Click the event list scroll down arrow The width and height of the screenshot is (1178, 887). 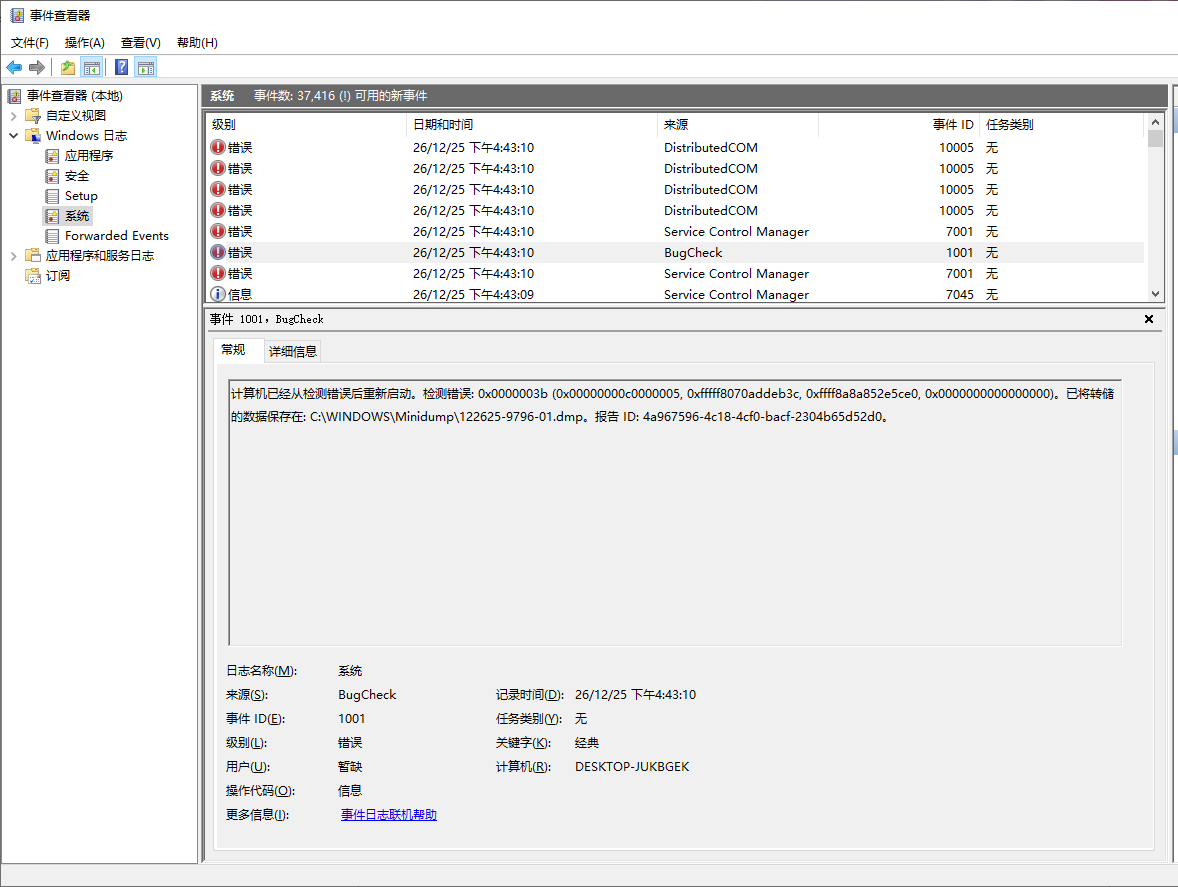point(1155,294)
